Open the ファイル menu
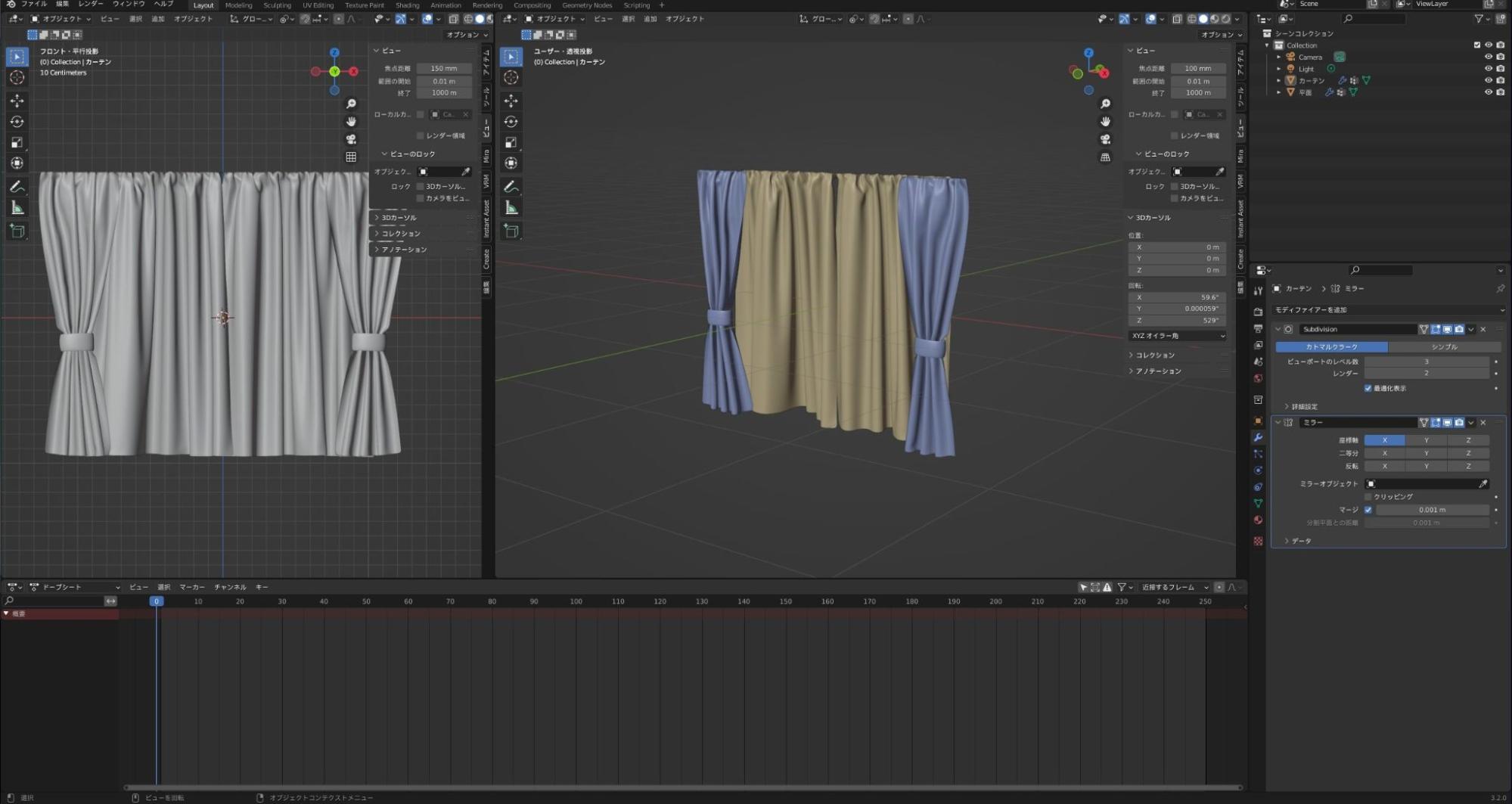Image resolution: width=1512 pixels, height=804 pixels. (x=33, y=5)
